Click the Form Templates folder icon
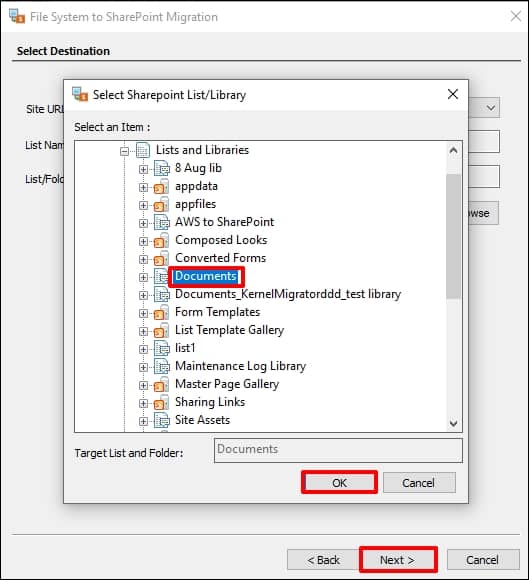Screen dimensions: 529x580 pos(162,313)
